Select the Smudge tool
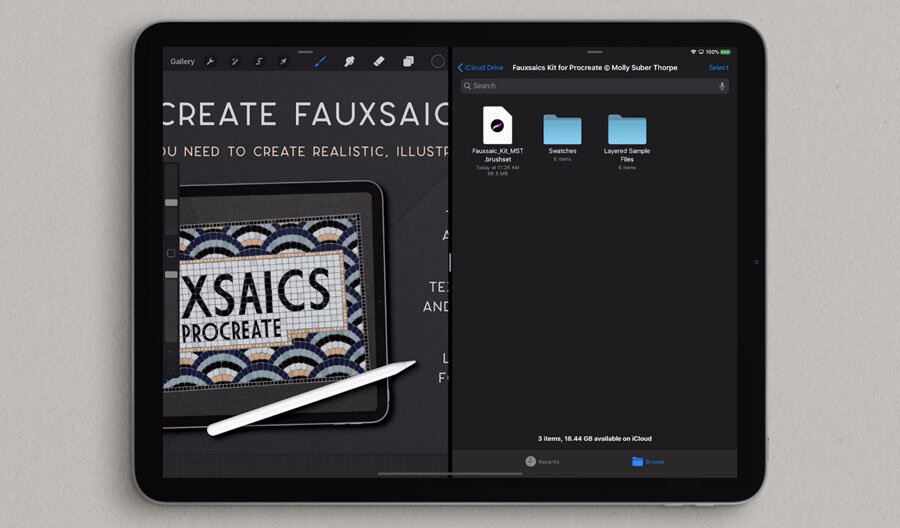 [x=350, y=61]
